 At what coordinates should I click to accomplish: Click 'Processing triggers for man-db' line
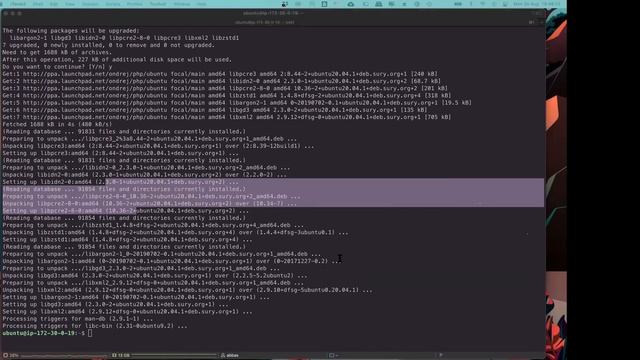tap(78, 319)
